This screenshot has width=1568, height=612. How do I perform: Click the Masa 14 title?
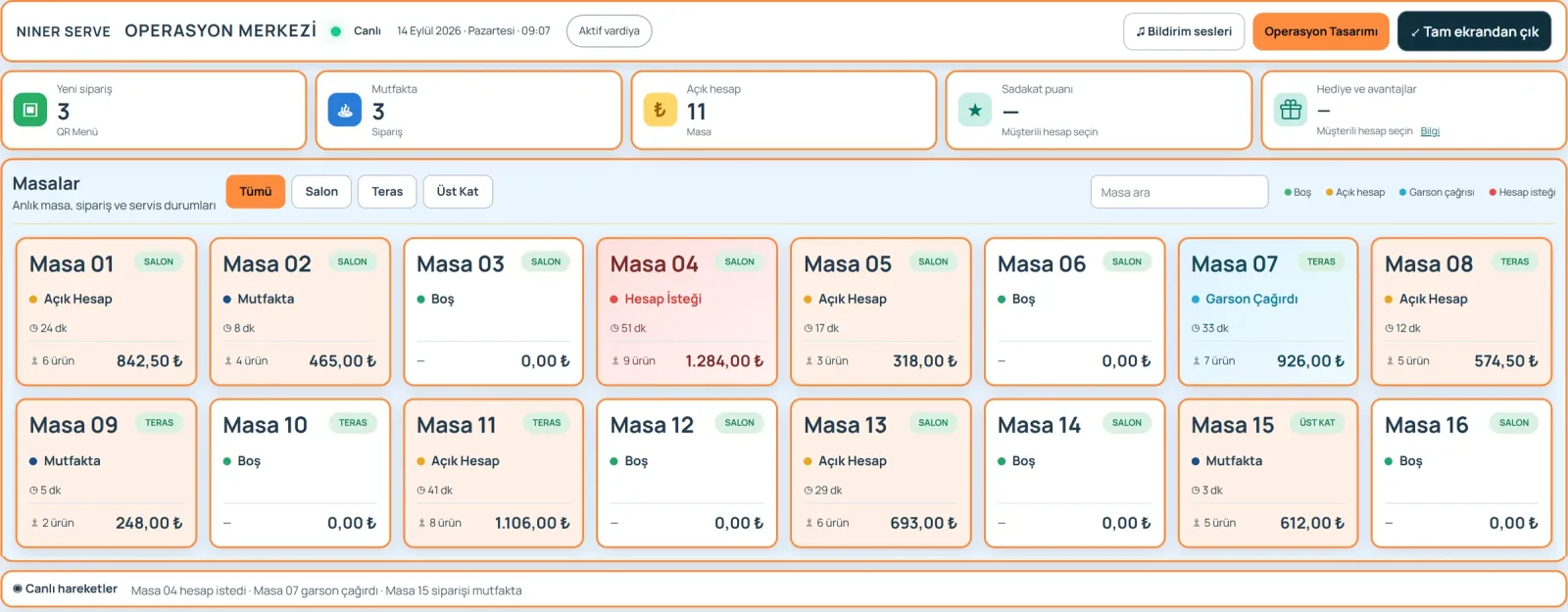[1039, 425]
